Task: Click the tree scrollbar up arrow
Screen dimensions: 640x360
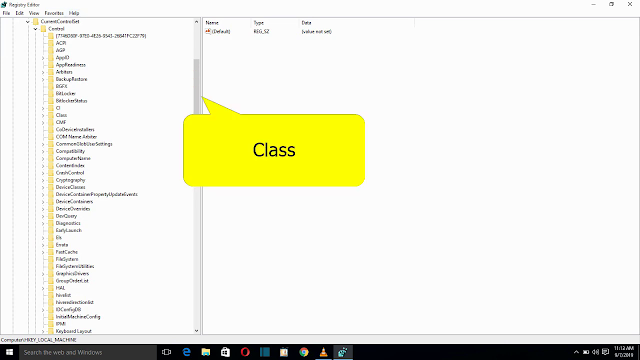Action: click(196, 22)
